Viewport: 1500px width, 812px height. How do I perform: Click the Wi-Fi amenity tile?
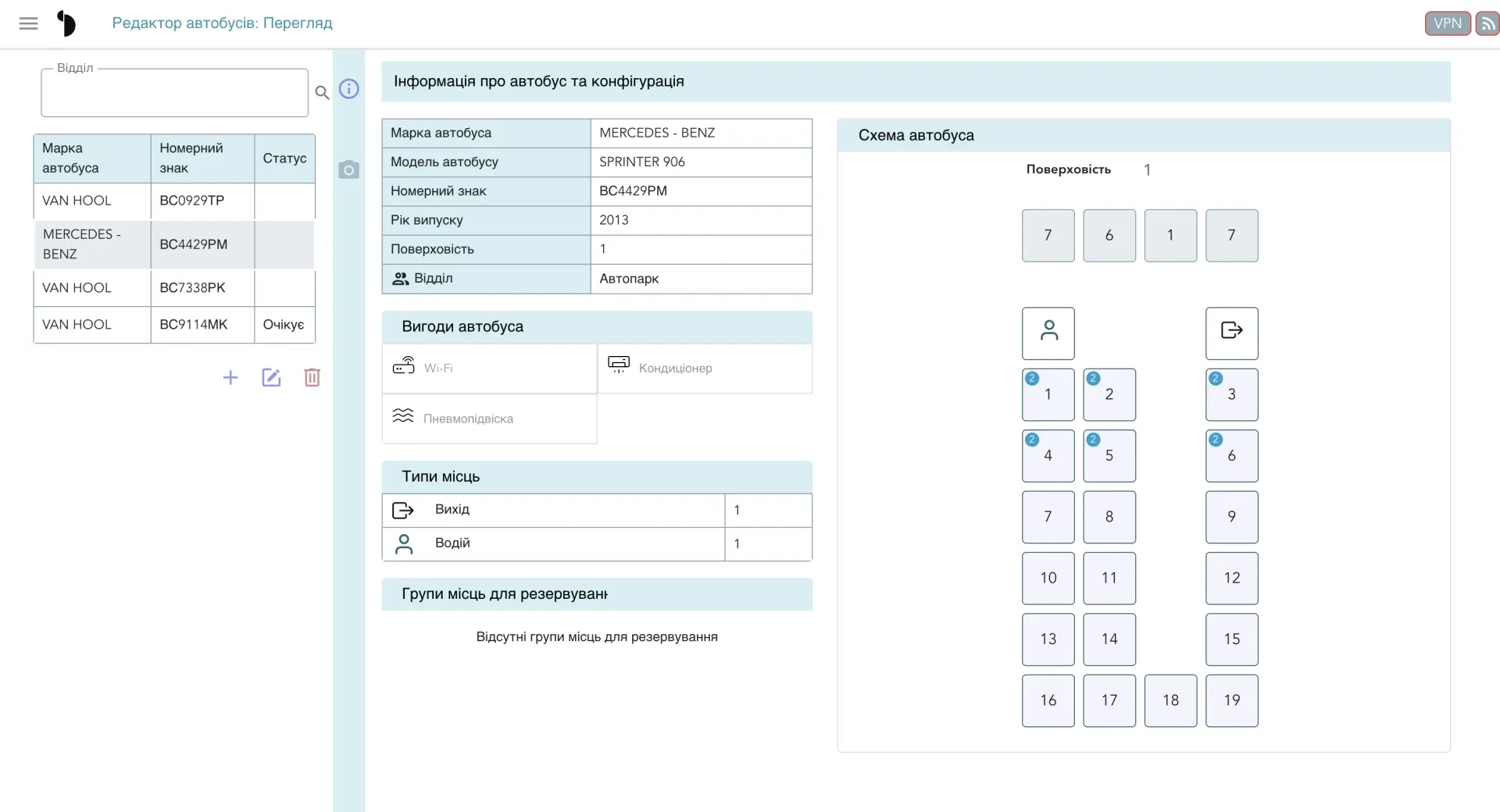[x=490, y=369]
